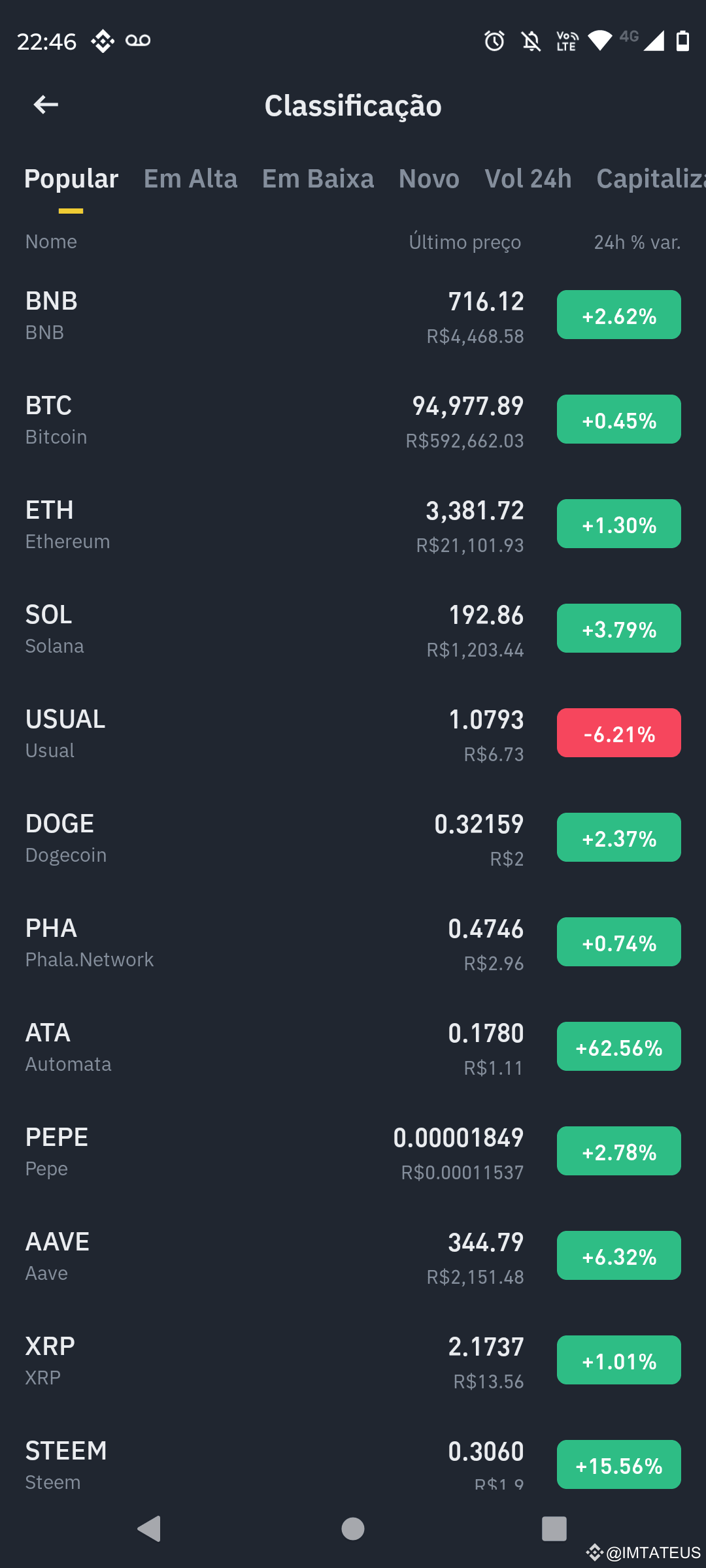Sort by Último preço column header
706x1568 pixels.
(465, 242)
